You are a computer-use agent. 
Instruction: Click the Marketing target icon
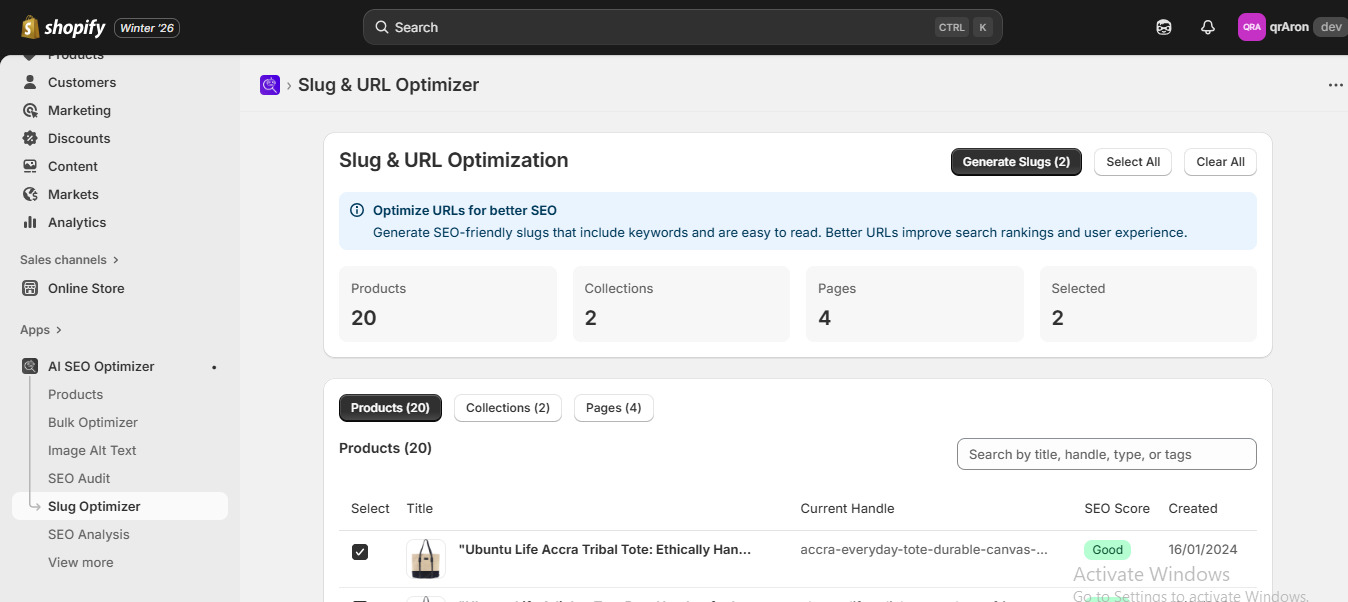[30, 110]
